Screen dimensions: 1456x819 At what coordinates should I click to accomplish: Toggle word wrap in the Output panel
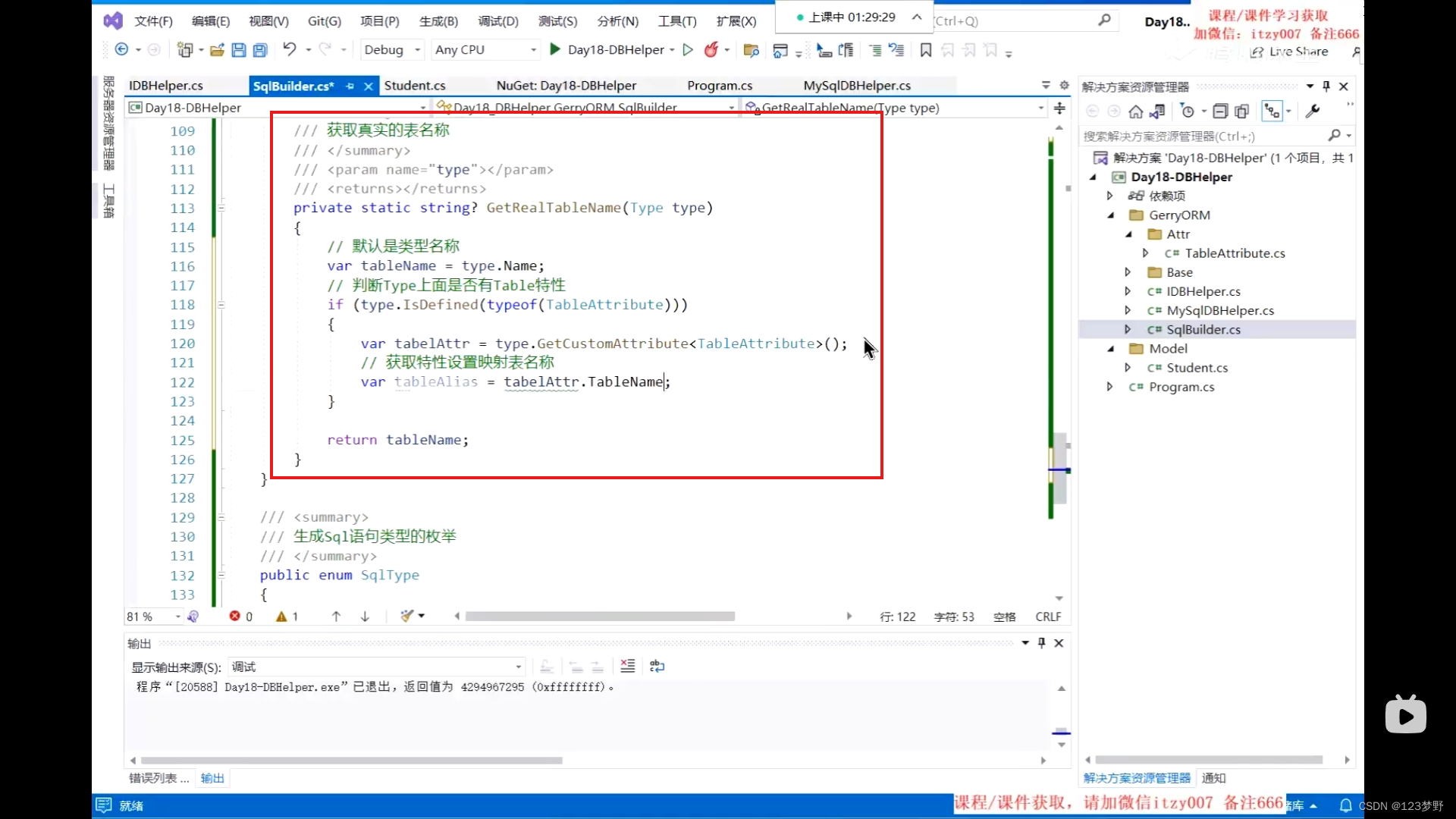[657, 666]
